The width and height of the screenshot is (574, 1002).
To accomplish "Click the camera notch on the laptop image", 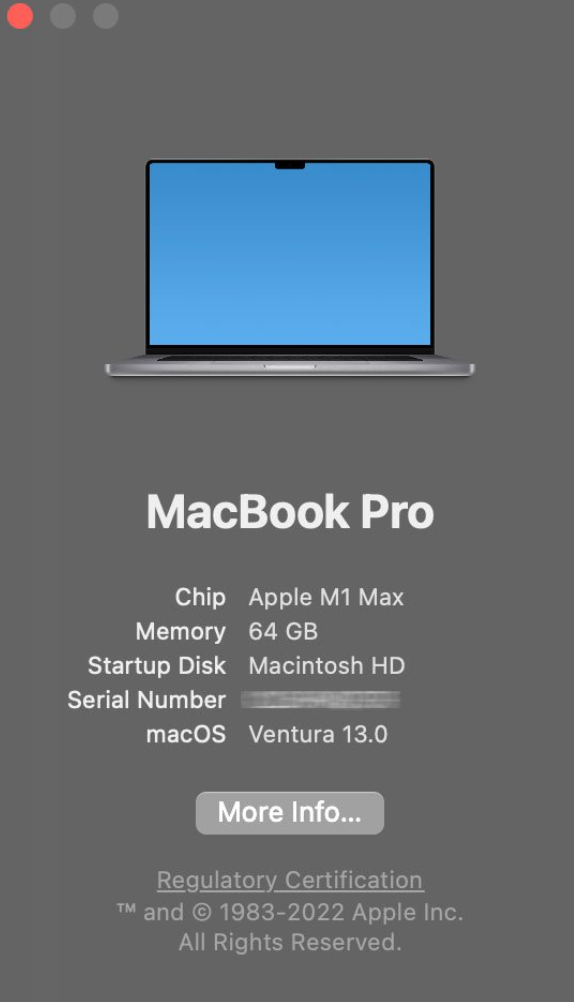I will [x=290, y=166].
